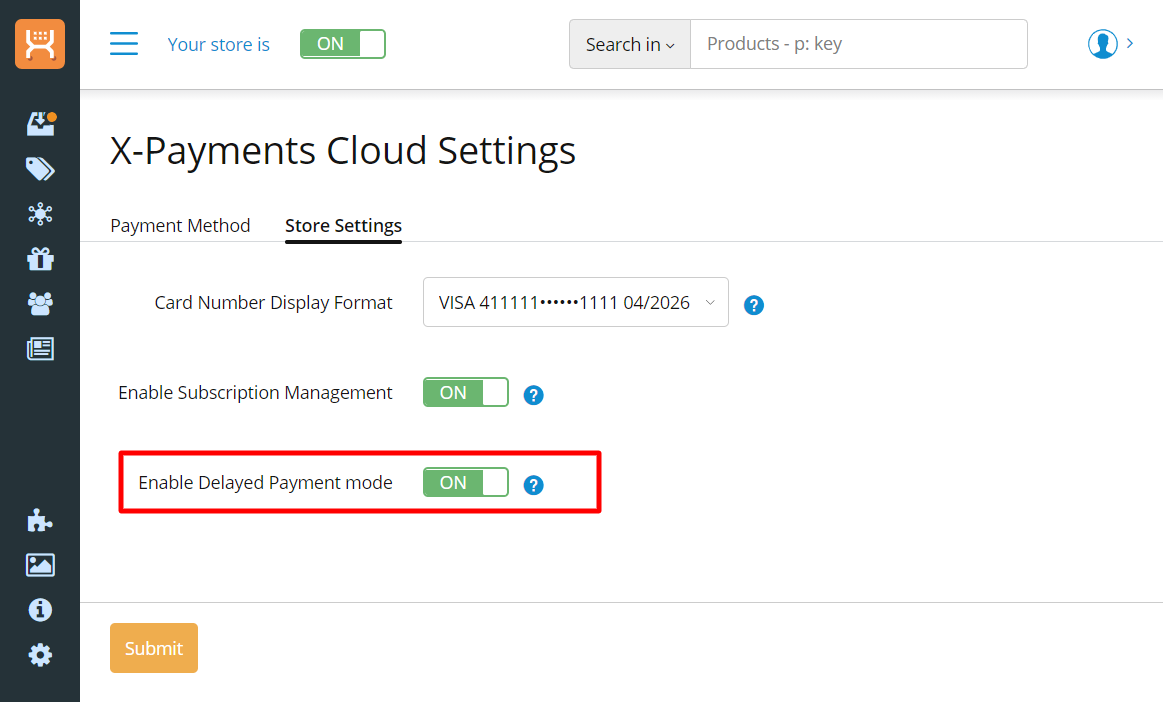
Task: Open the System info sidebar icon
Action: coord(40,610)
